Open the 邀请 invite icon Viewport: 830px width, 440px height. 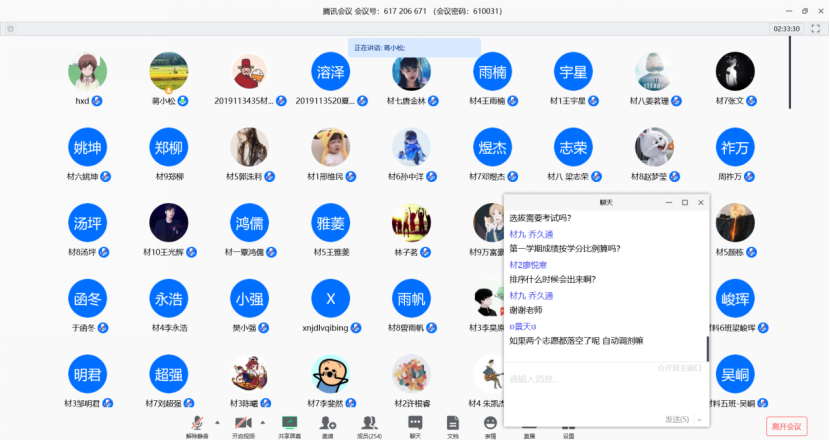[328, 423]
